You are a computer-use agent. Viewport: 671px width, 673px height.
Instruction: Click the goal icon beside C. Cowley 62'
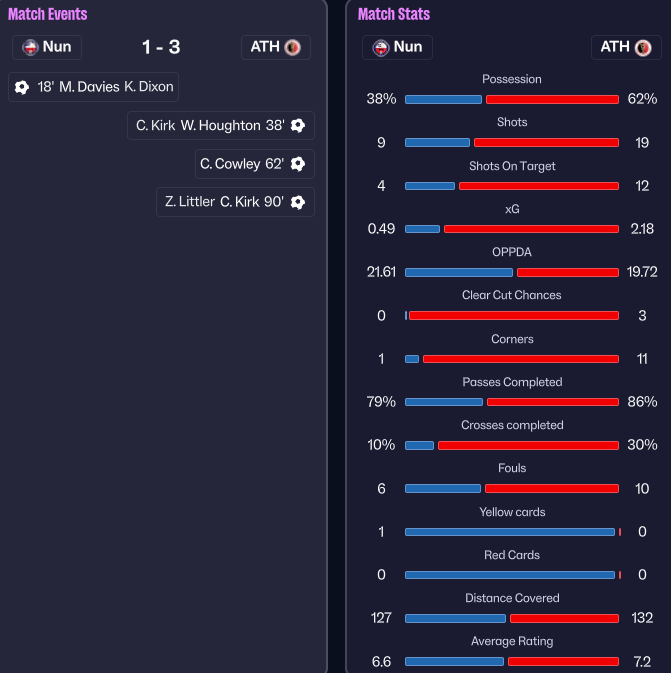pyautogui.click(x=298, y=163)
